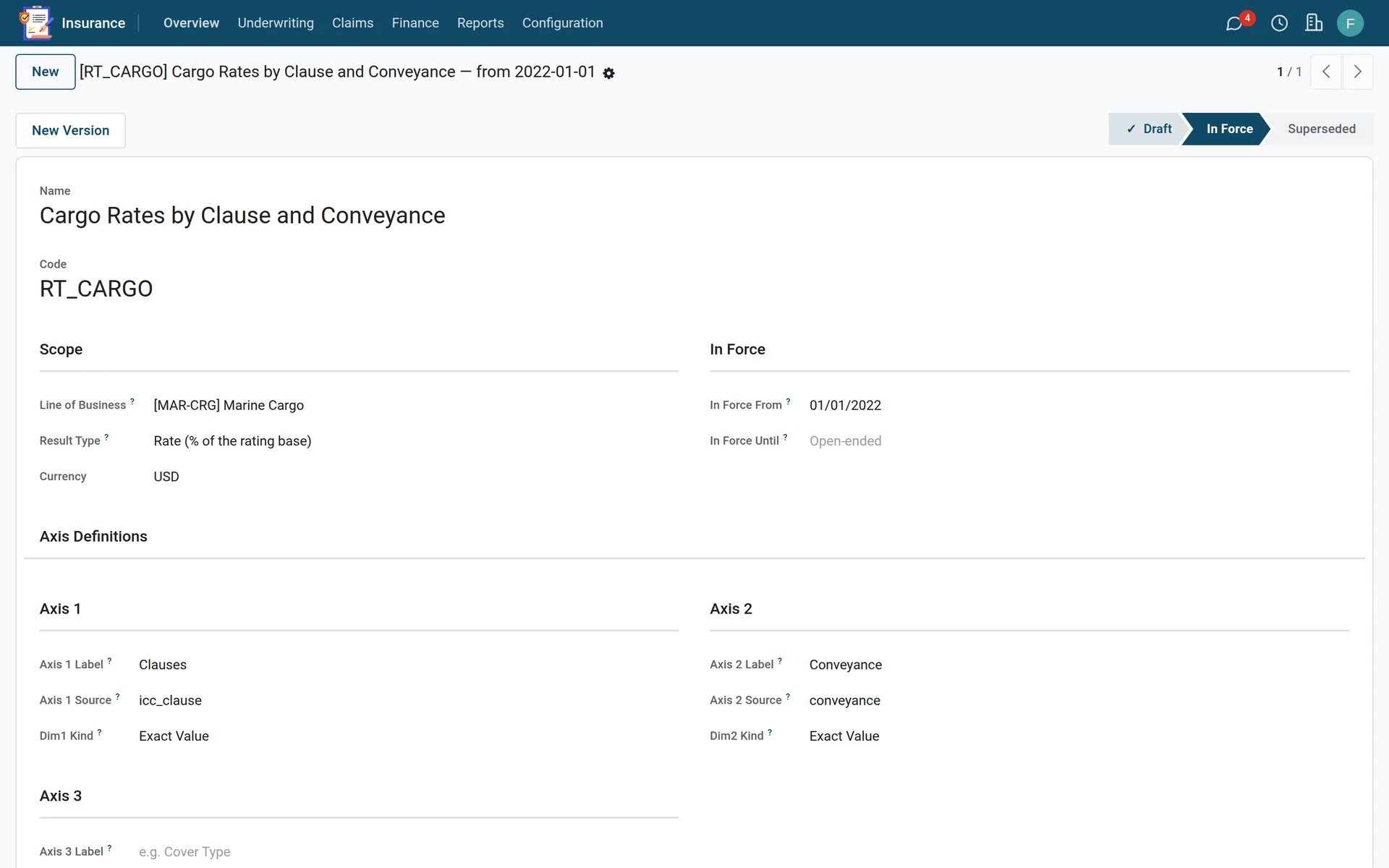Go to the previous record arrow

tap(1326, 72)
